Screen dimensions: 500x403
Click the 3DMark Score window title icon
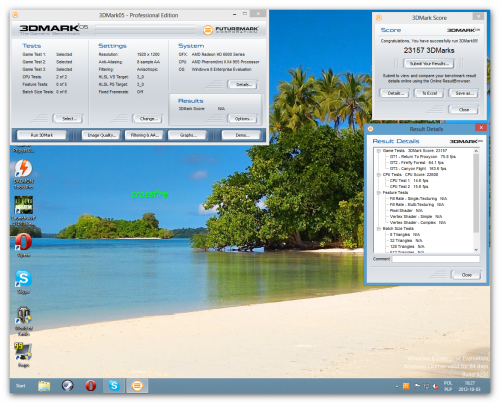coord(379,18)
